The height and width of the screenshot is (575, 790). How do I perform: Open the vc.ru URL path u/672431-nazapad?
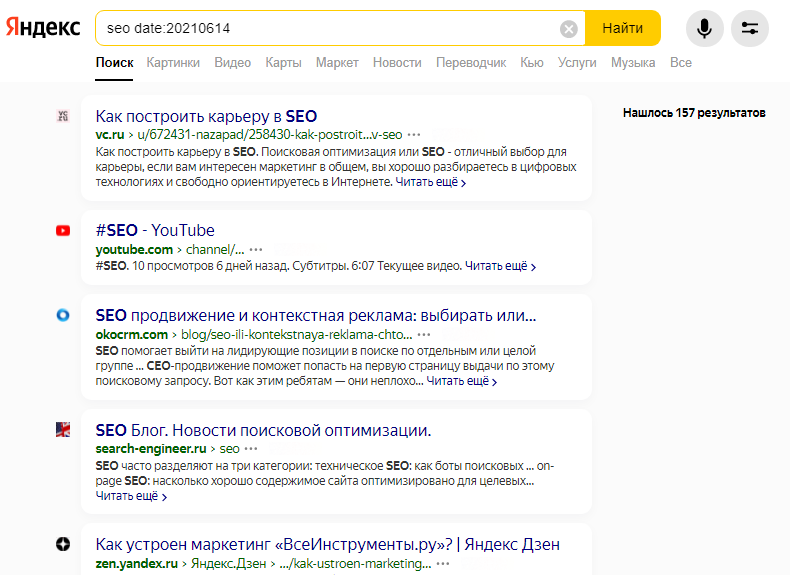coord(270,135)
